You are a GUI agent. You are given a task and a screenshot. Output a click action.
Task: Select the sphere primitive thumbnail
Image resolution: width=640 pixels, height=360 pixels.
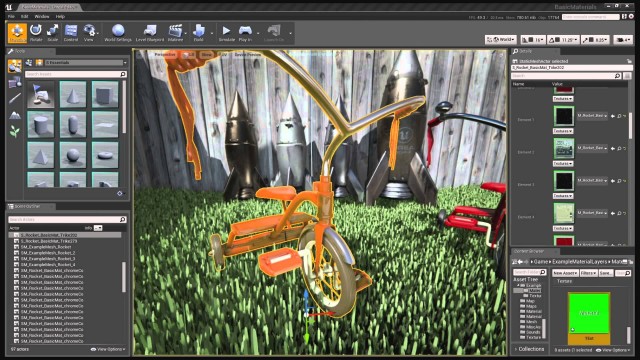(x=73, y=155)
